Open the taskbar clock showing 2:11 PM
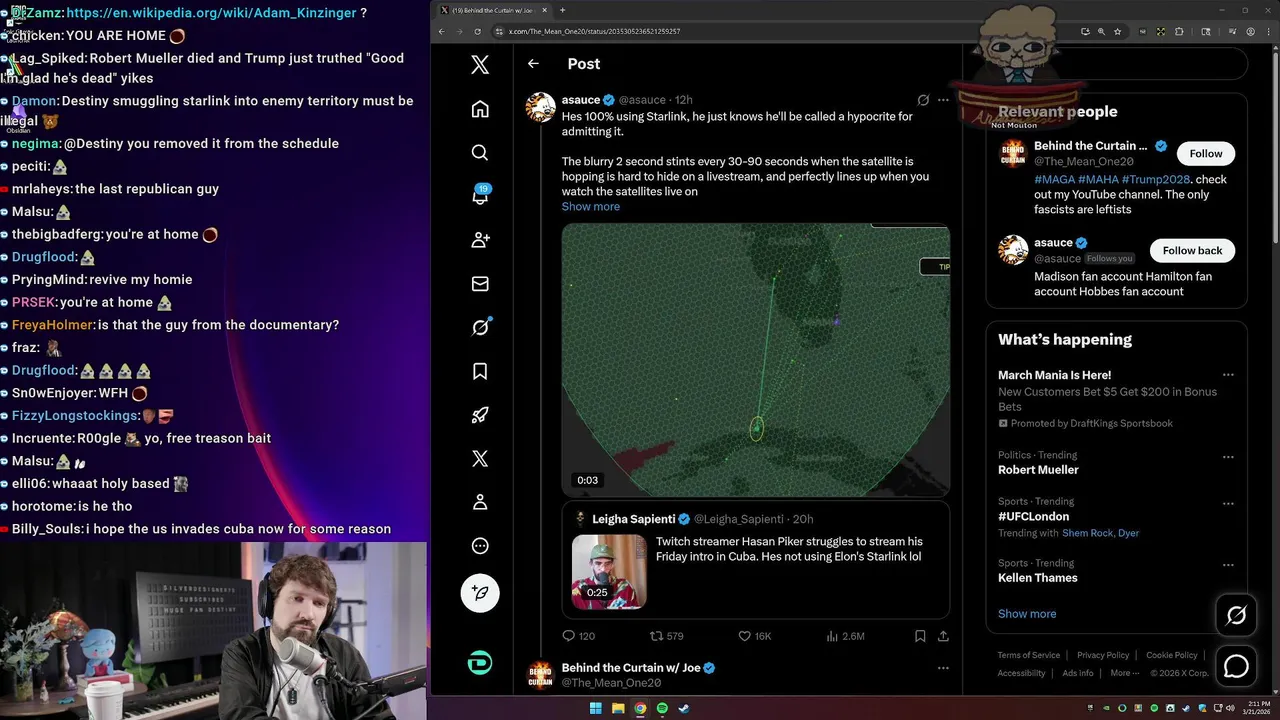1280x720 pixels. coord(1260,709)
